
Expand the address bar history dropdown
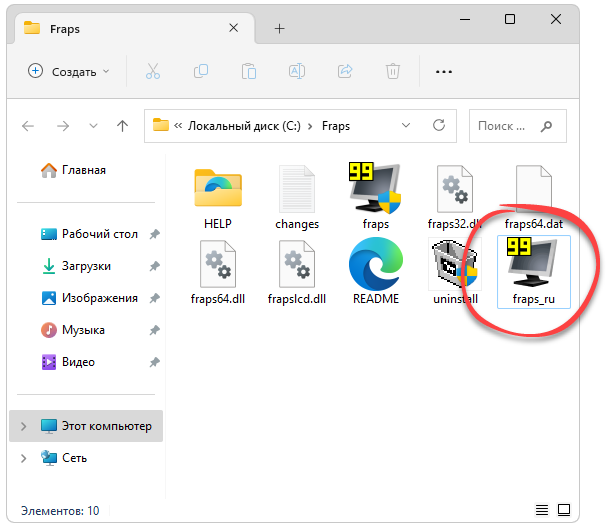coord(406,125)
